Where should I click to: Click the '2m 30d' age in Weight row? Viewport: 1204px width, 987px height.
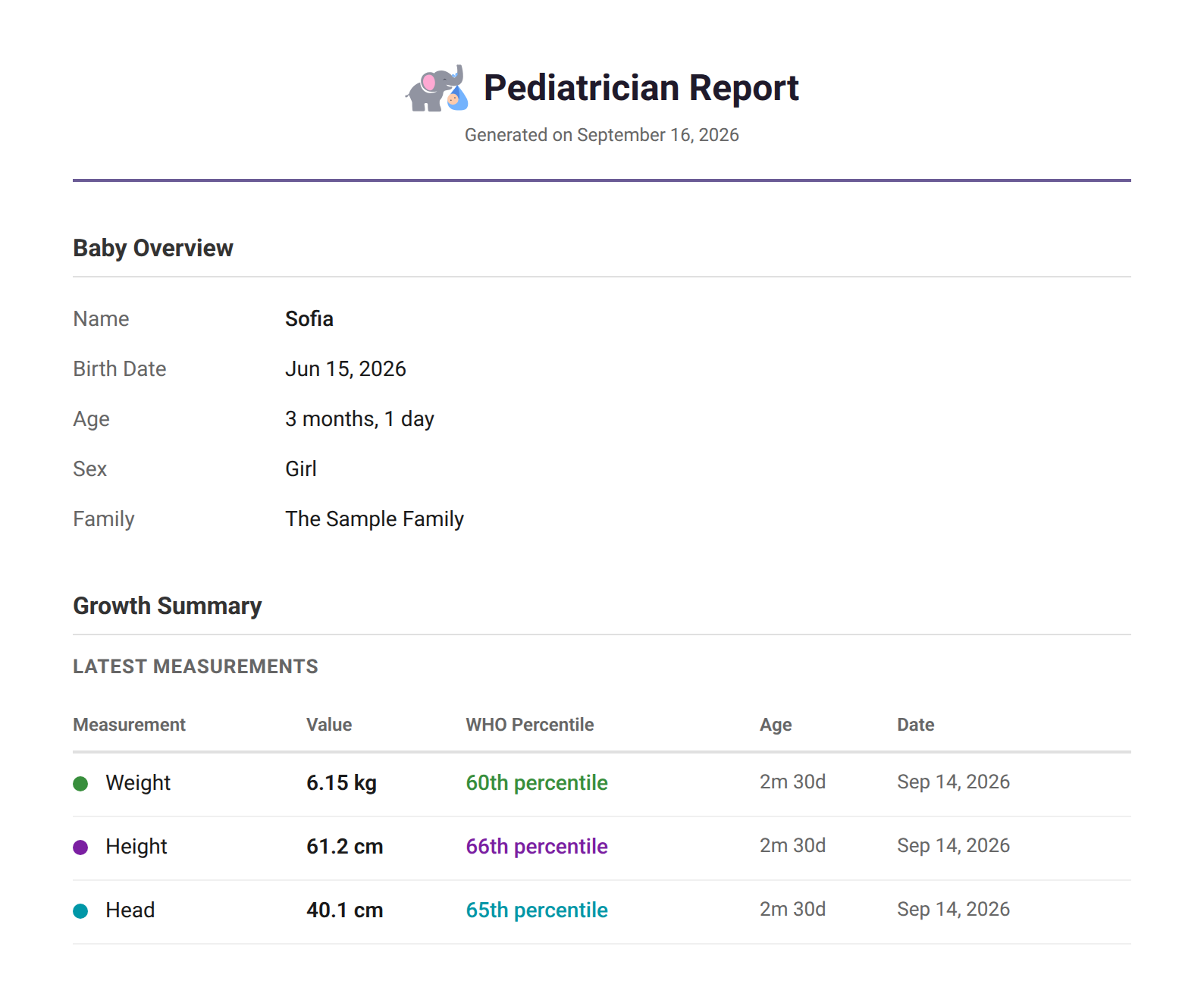click(x=792, y=782)
